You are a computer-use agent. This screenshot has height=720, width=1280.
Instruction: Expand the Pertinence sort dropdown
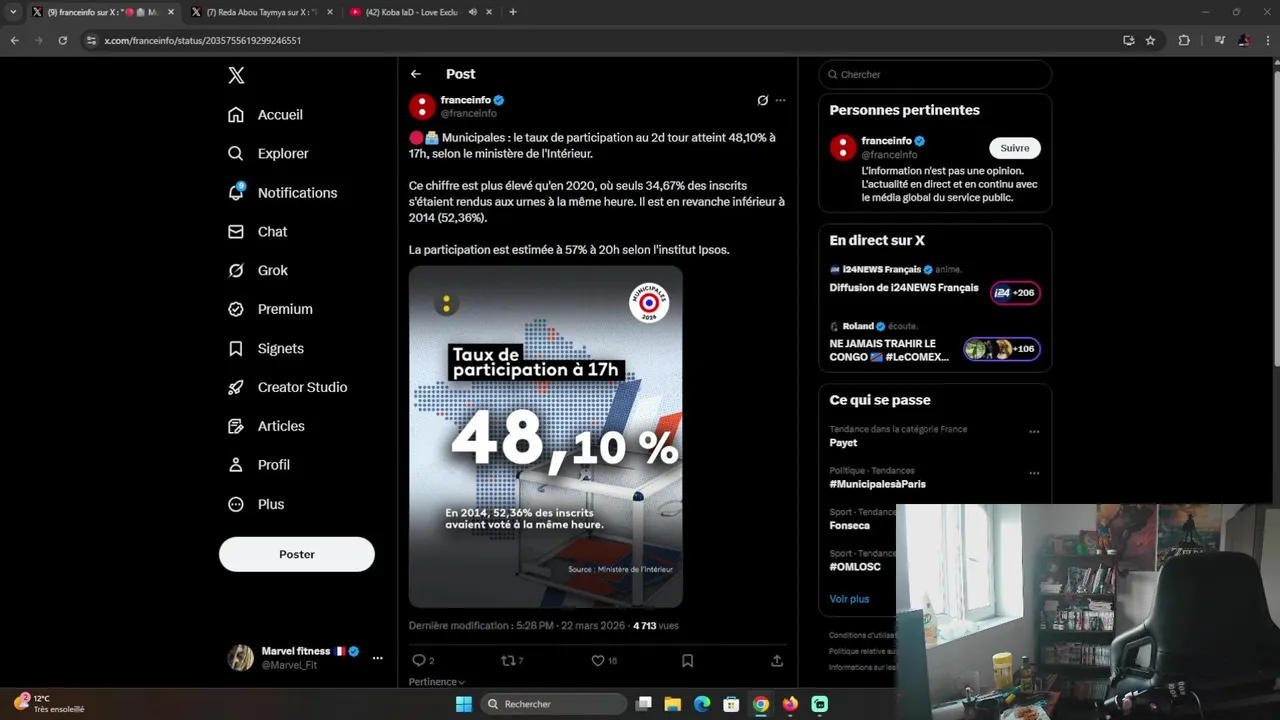click(437, 682)
